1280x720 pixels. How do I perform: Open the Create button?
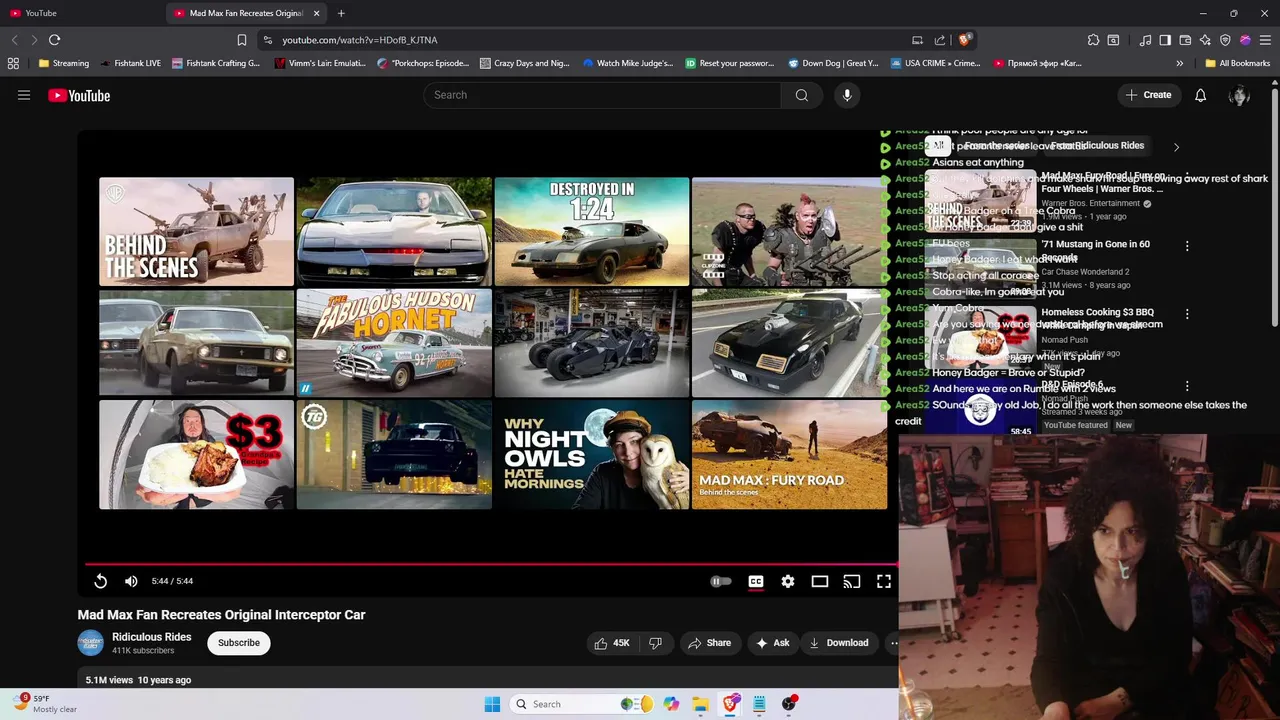click(x=1147, y=95)
